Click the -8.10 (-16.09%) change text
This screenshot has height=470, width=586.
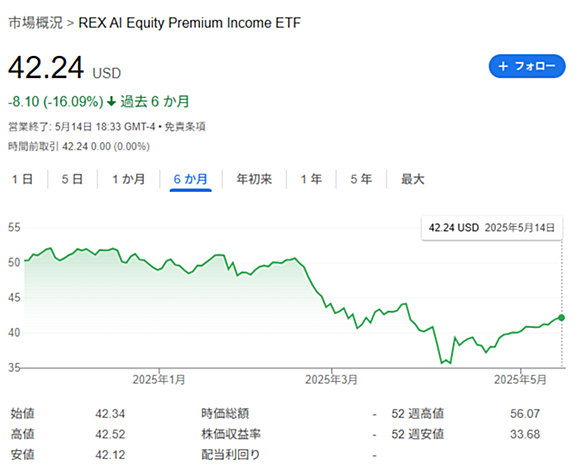coord(56,102)
